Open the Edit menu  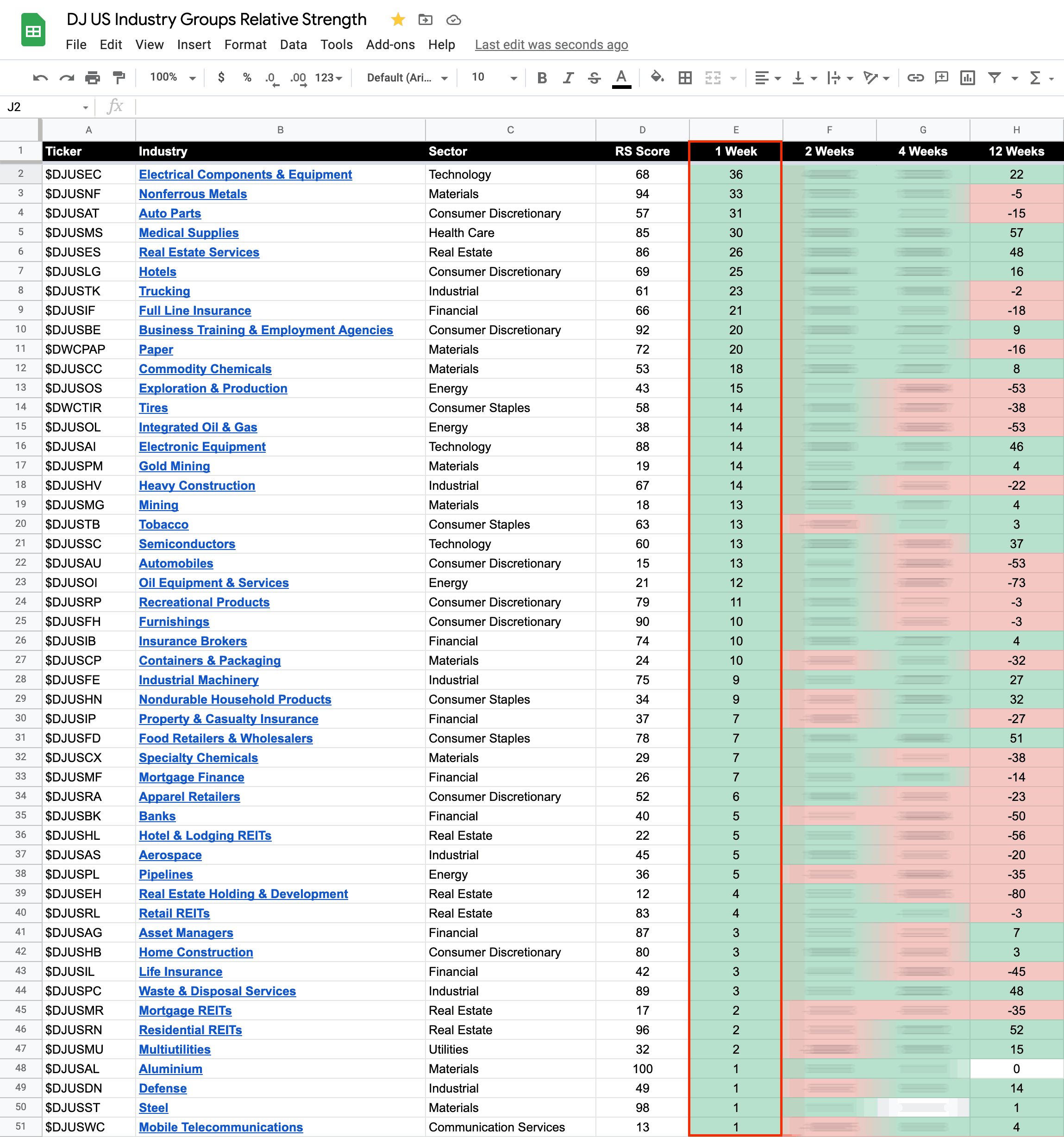[x=111, y=44]
